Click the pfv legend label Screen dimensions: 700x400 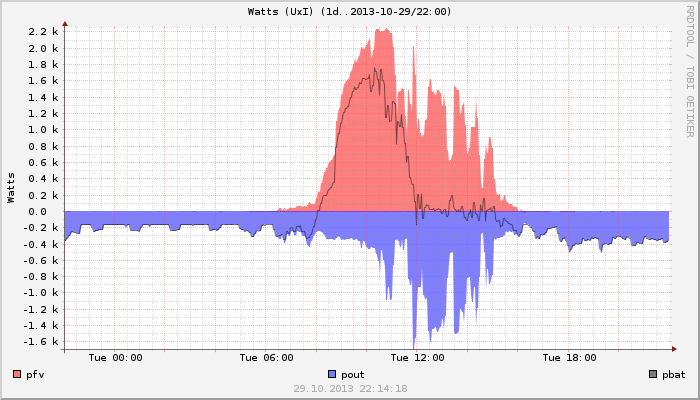click(x=35, y=375)
